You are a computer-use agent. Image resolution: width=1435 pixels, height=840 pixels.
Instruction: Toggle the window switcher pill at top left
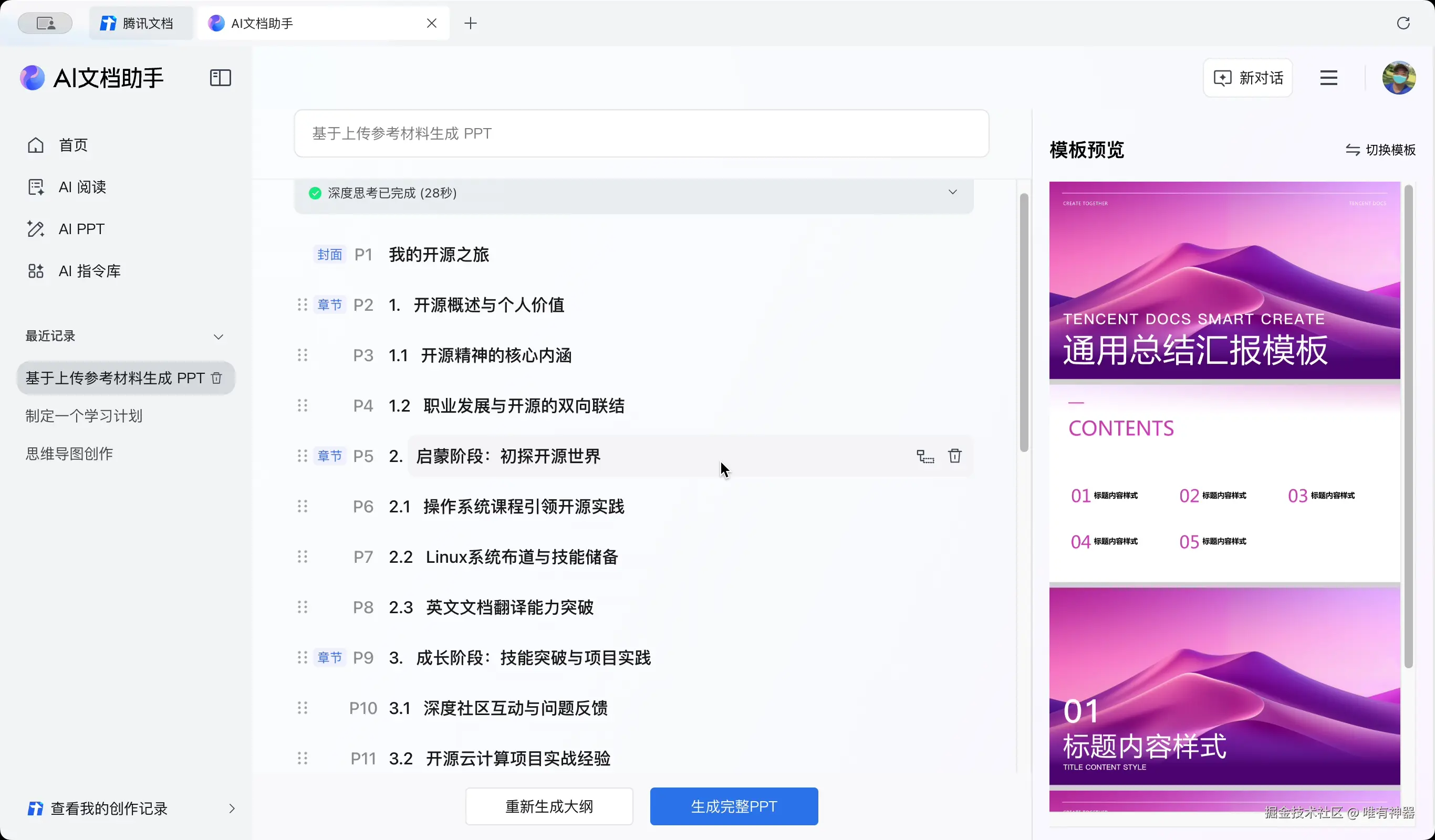[x=45, y=23]
